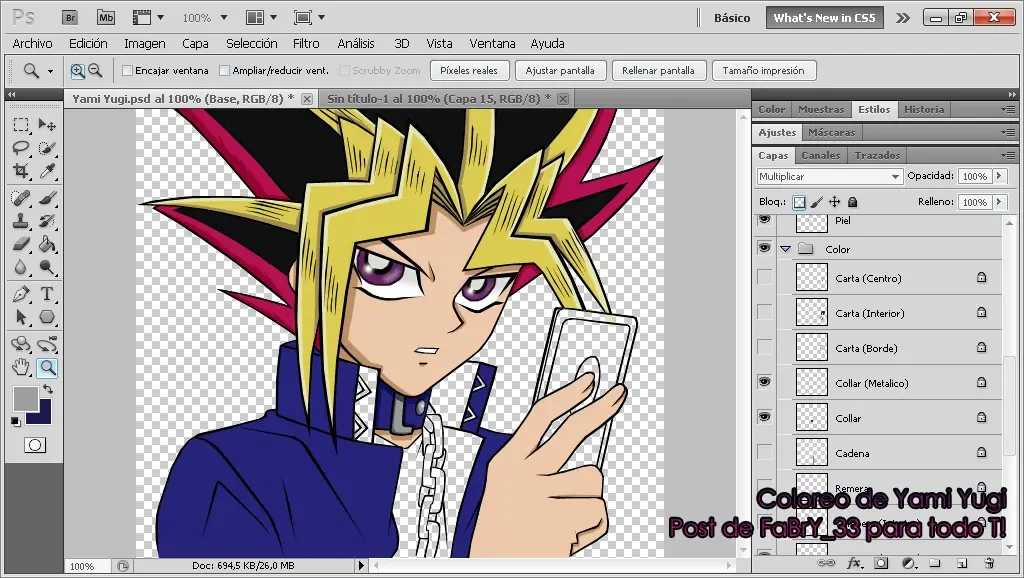Screen dimensions: 1024x578
Task: Enable the Encajar ventana checkbox
Action: coord(128,71)
